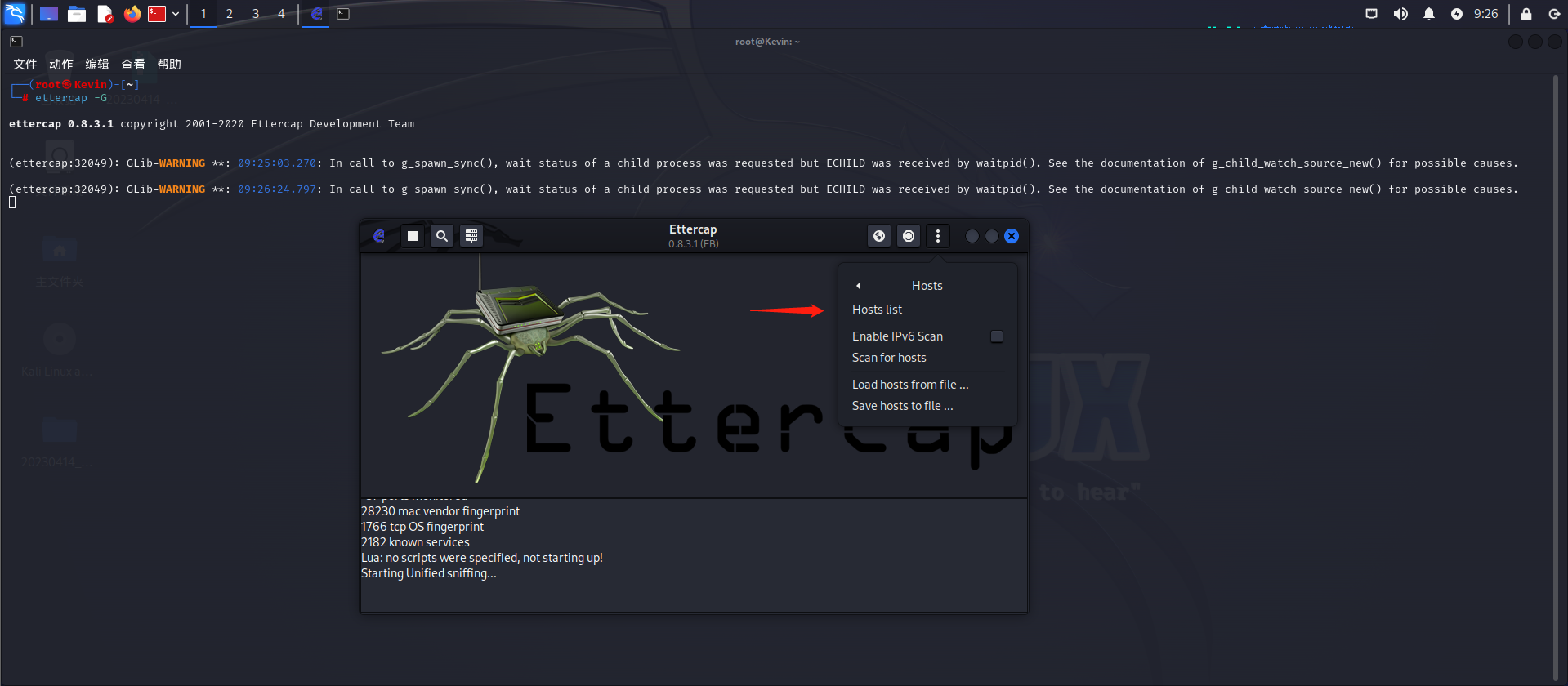Click the Lua no scripts message line
The width and height of the screenshot is (1568, 686).
click(482, 558)
